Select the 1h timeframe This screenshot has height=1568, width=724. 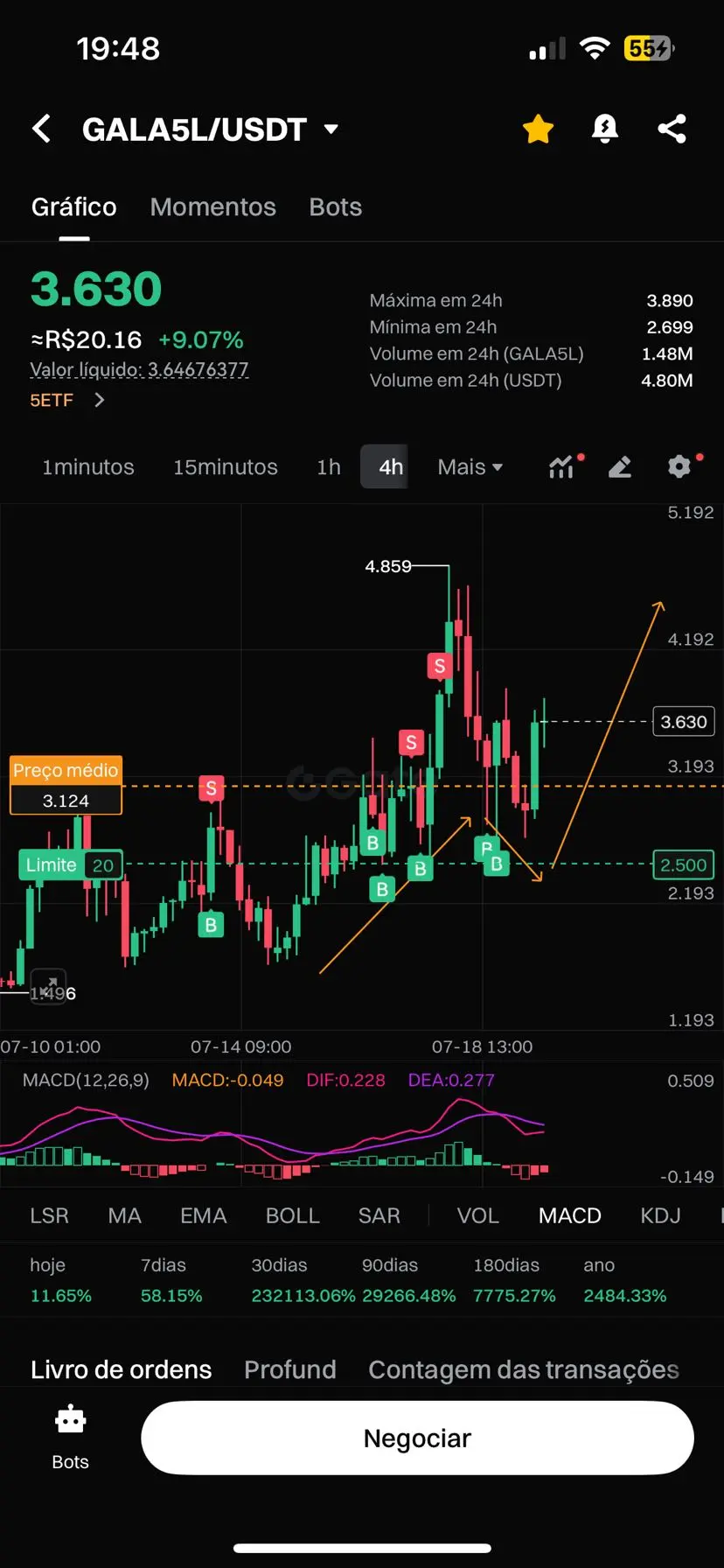click(329, 466)
